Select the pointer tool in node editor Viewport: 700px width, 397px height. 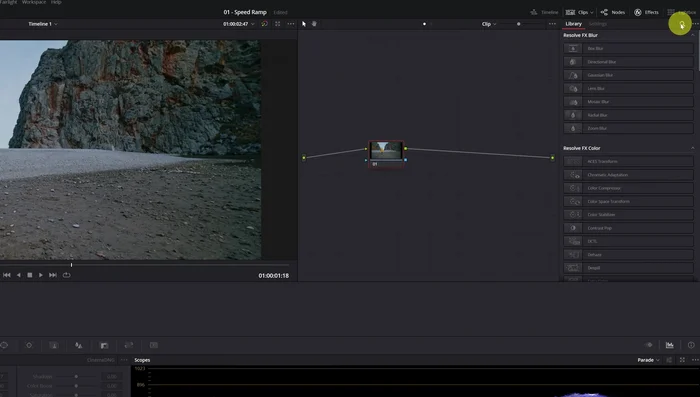coord(304,24)
